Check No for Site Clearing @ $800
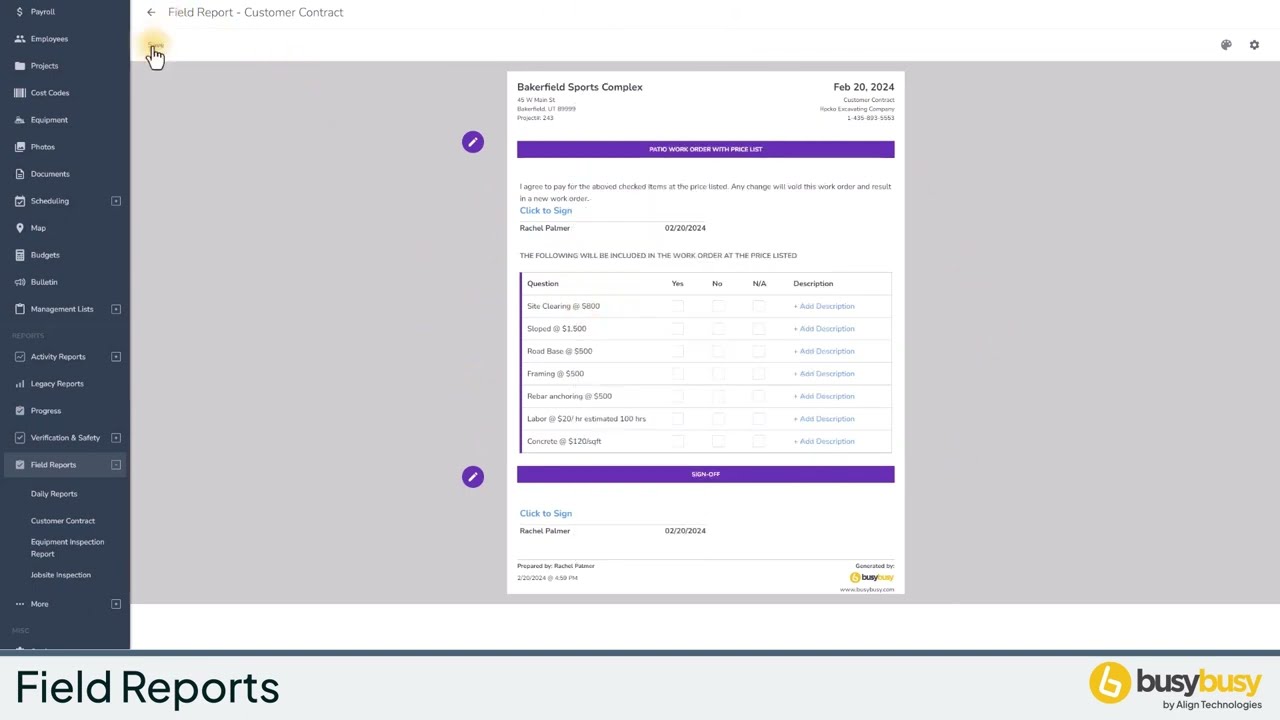Viewport: 1280px width, 720px height. (718, 306)
